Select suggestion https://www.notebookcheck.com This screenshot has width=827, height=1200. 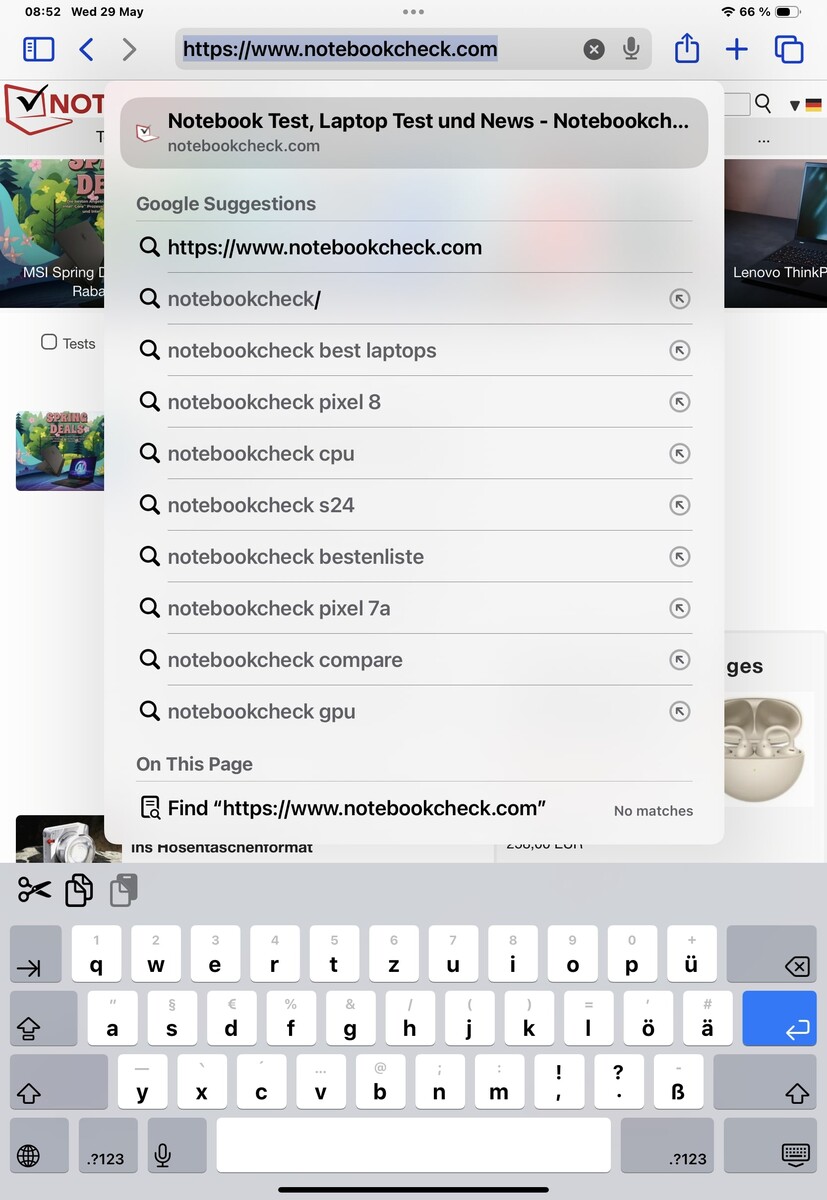click(414, 247)
